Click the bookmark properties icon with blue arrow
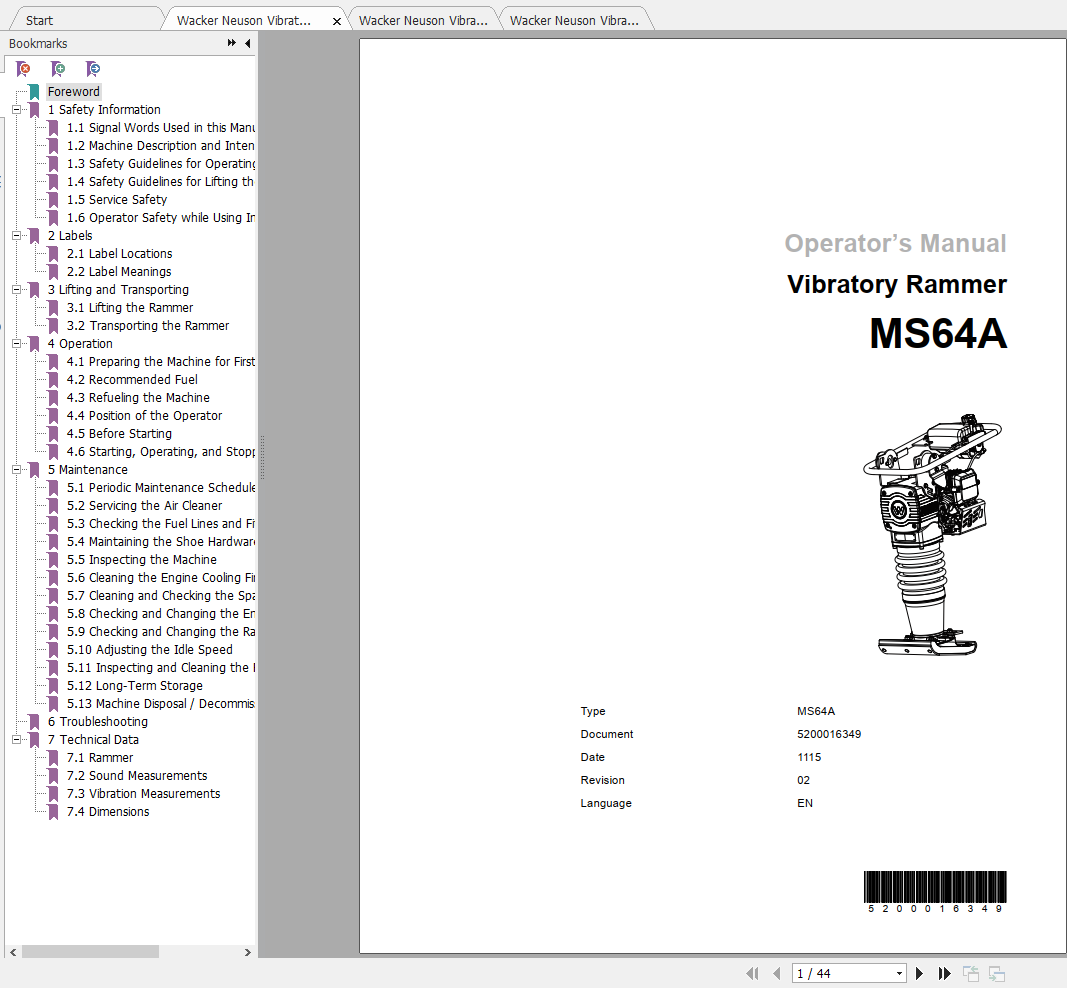 coord(93,69)
